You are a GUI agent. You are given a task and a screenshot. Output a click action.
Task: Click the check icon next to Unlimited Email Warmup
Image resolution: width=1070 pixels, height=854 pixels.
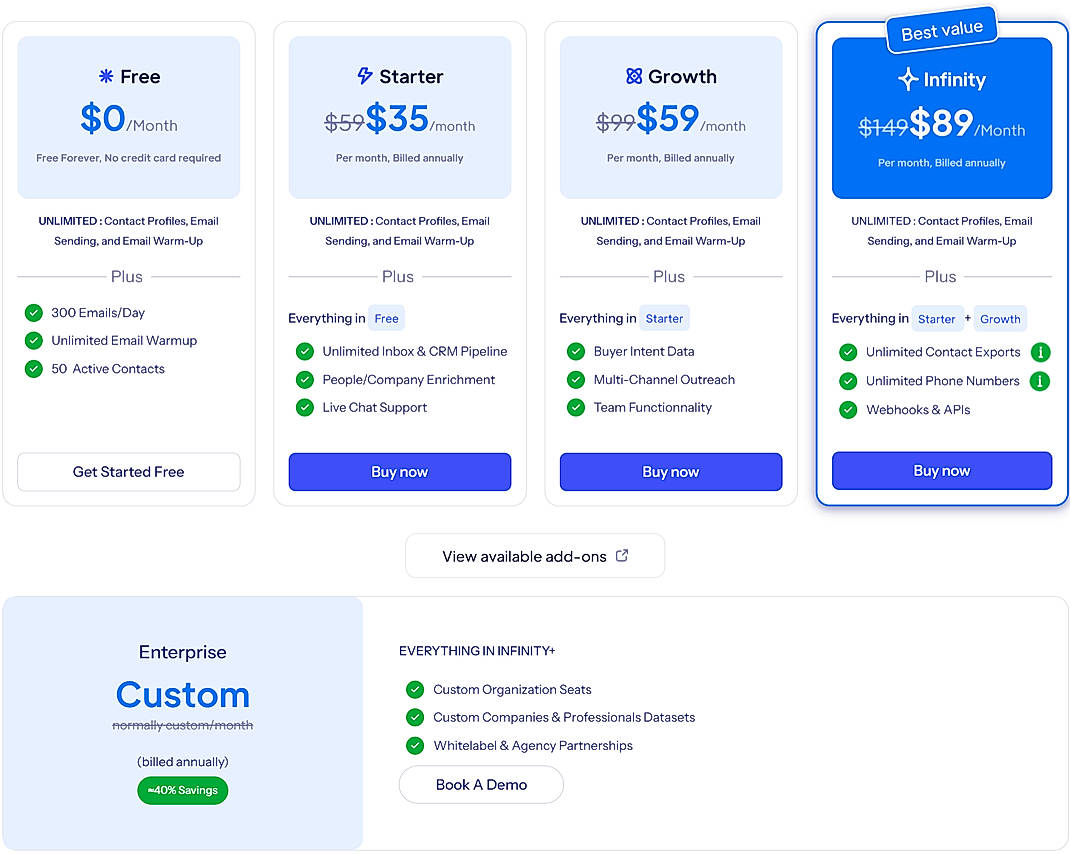[x=33, y=341]
